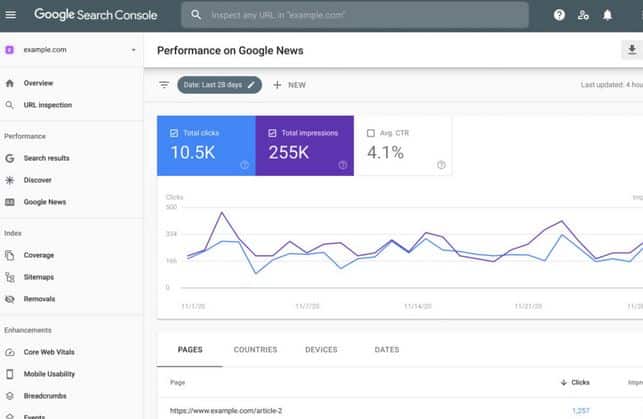Open Removals page
This screenshot has width=643, height=419.
[39, 299]
